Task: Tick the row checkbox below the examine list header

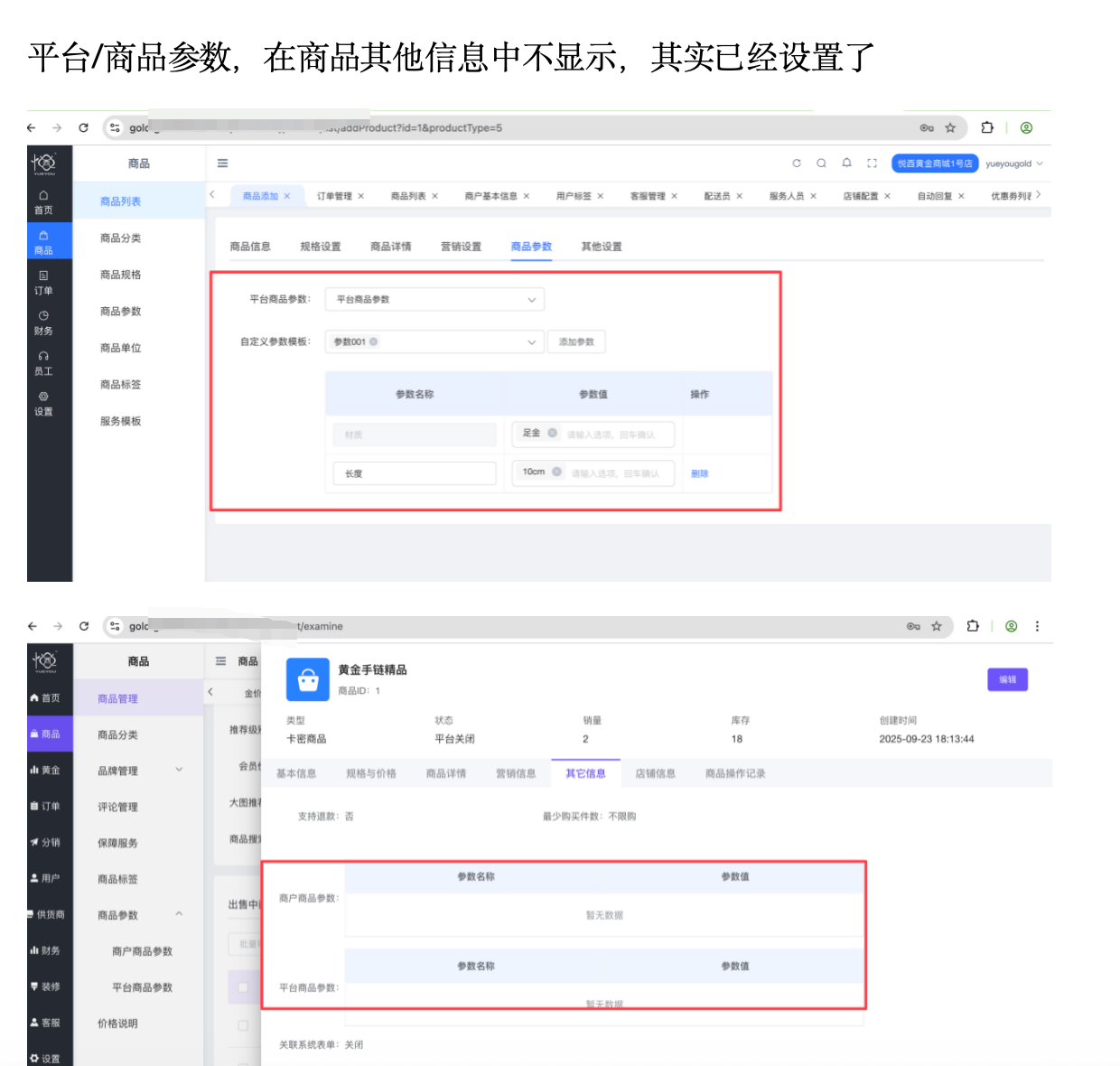Action: (x=242, y=1025)
